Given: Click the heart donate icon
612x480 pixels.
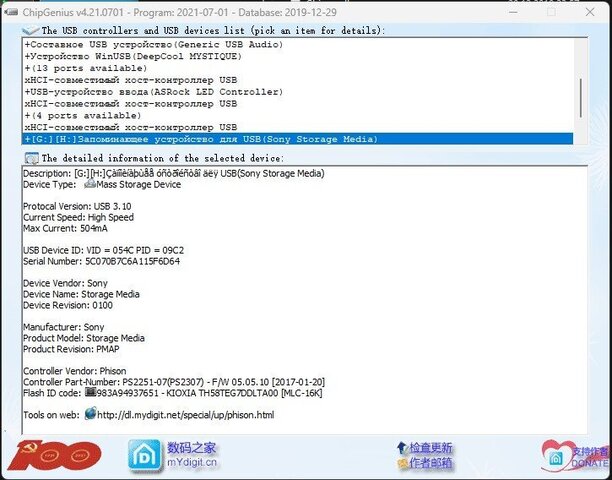Looking at the screenshot, I should click(x=552, y=456).
